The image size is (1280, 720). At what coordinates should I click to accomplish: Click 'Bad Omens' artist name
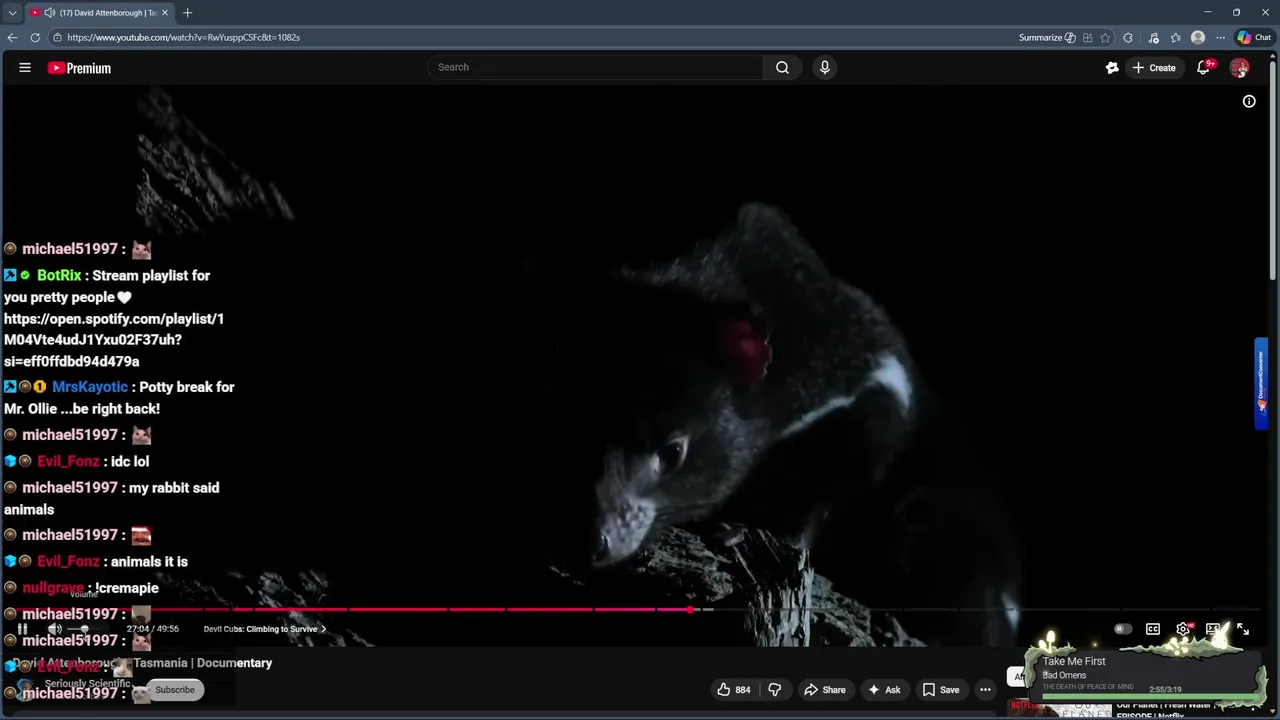pos(1064,675)
